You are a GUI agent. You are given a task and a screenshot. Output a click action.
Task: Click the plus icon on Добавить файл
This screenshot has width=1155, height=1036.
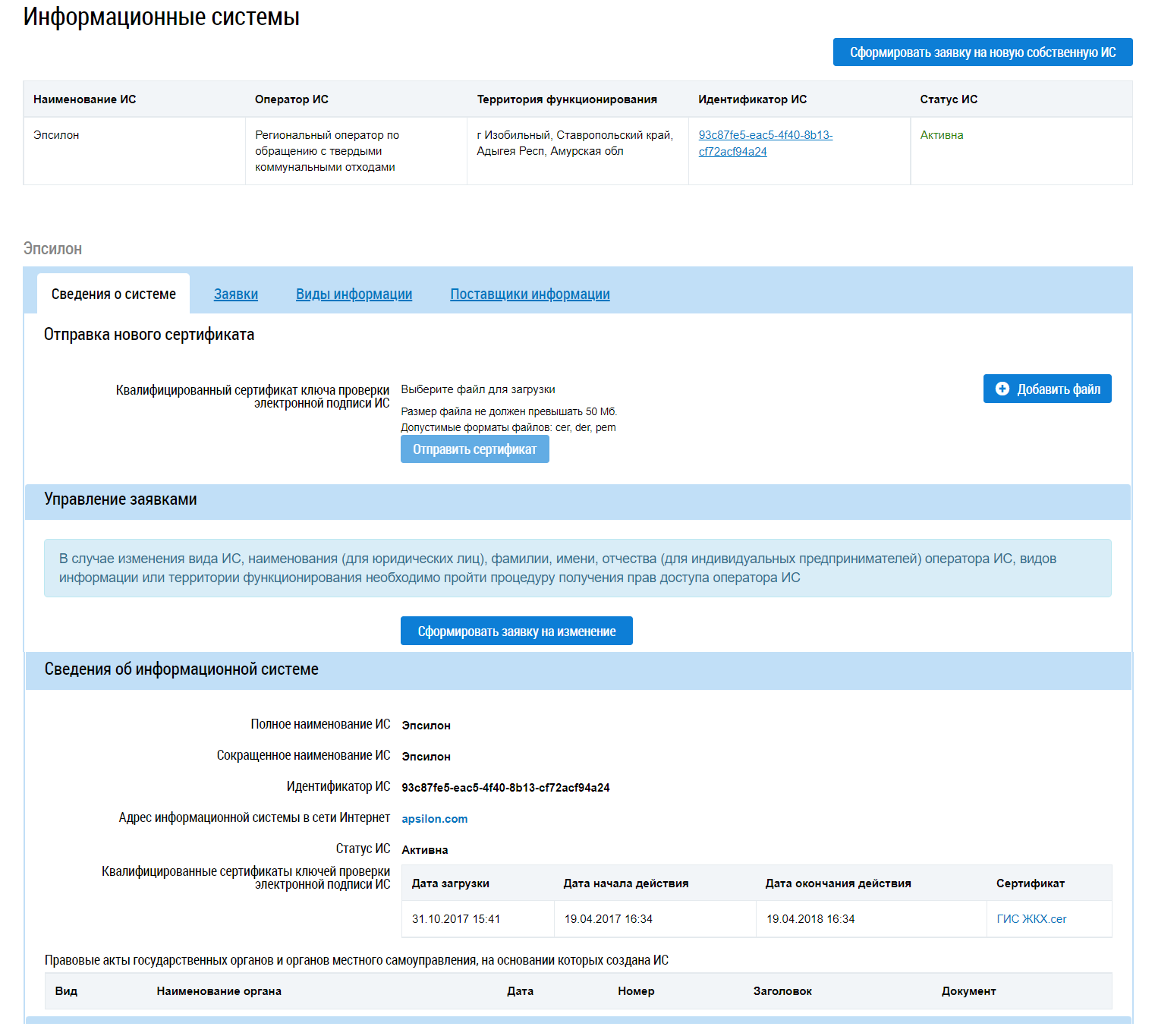1002,389
